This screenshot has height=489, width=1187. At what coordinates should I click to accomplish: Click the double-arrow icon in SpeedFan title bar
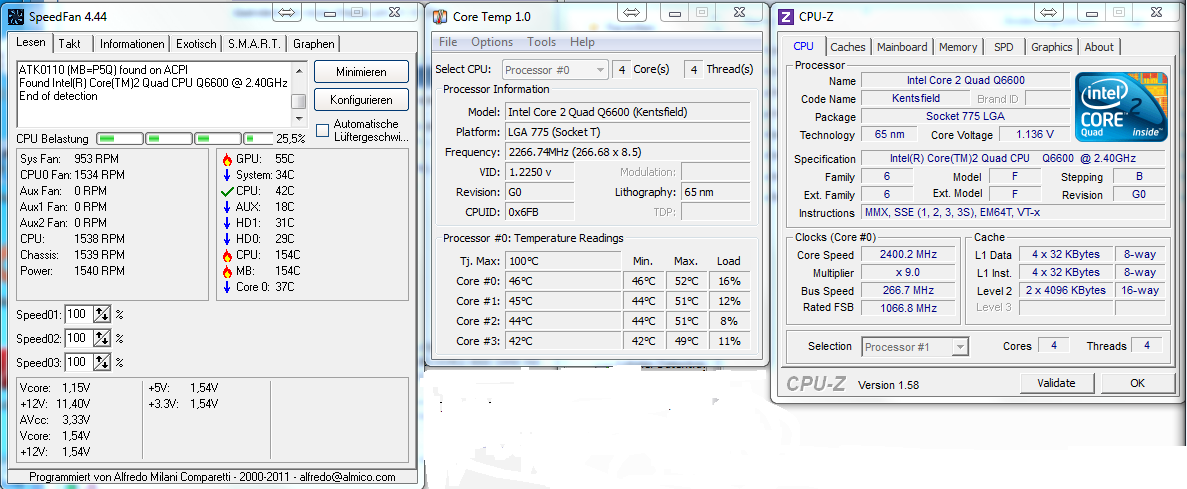tap(286, 12)
